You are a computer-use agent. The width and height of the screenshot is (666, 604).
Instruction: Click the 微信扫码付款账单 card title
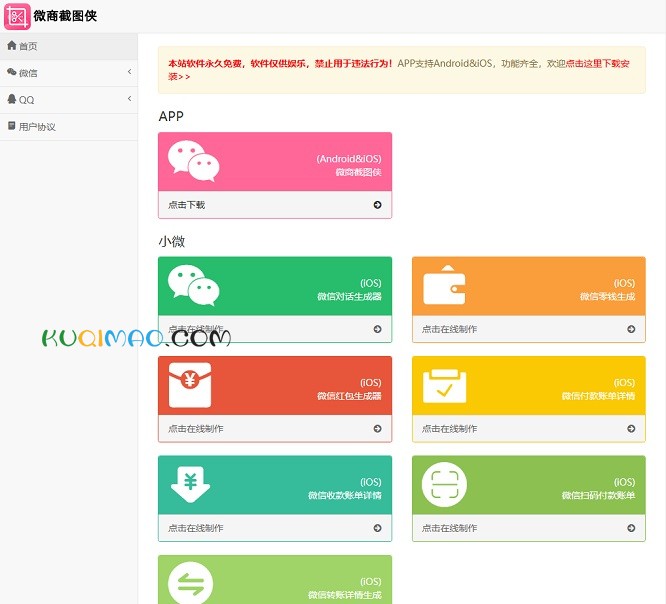click(x=598, y=495)
